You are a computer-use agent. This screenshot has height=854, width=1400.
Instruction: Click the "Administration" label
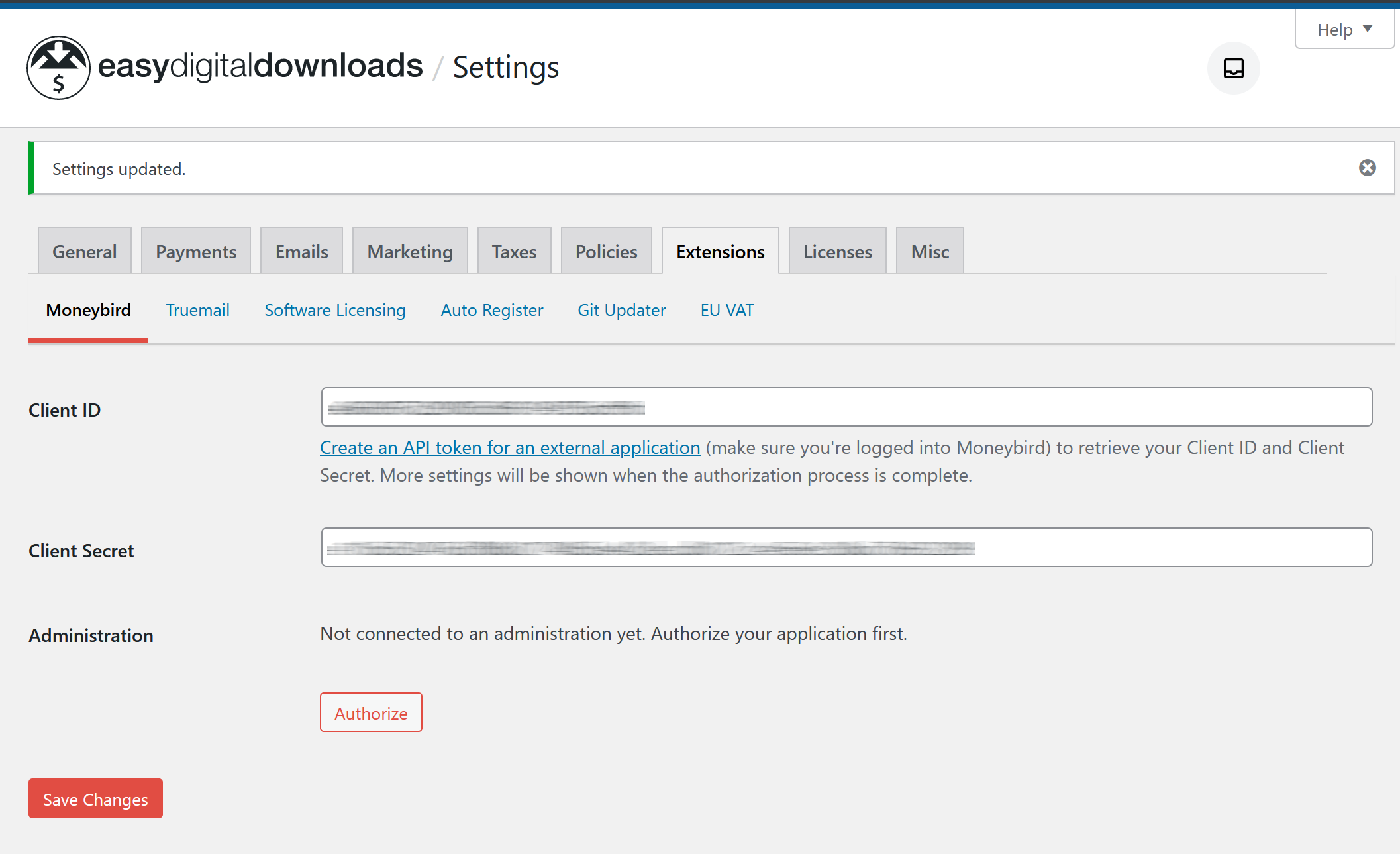tap(91, 635)
